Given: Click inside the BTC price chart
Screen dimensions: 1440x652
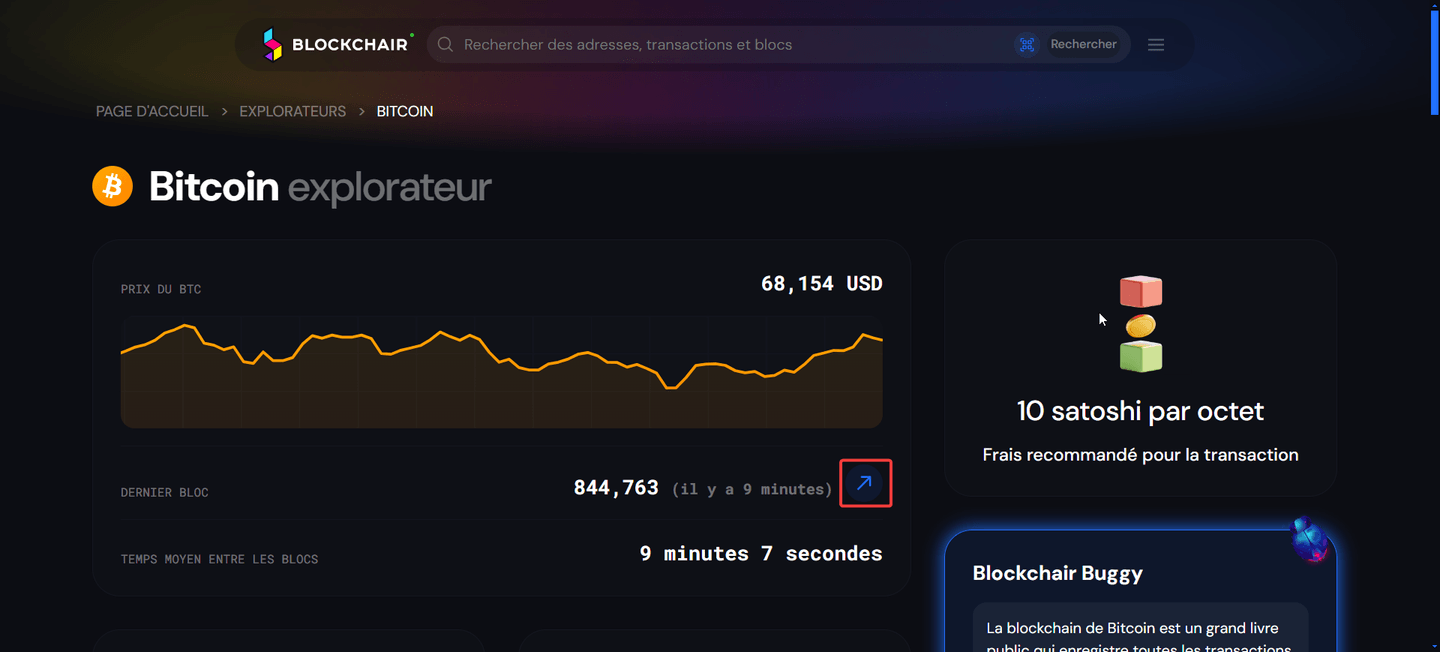Looking at the screenshot, I should pyautogui.click(x=500, y=375).
